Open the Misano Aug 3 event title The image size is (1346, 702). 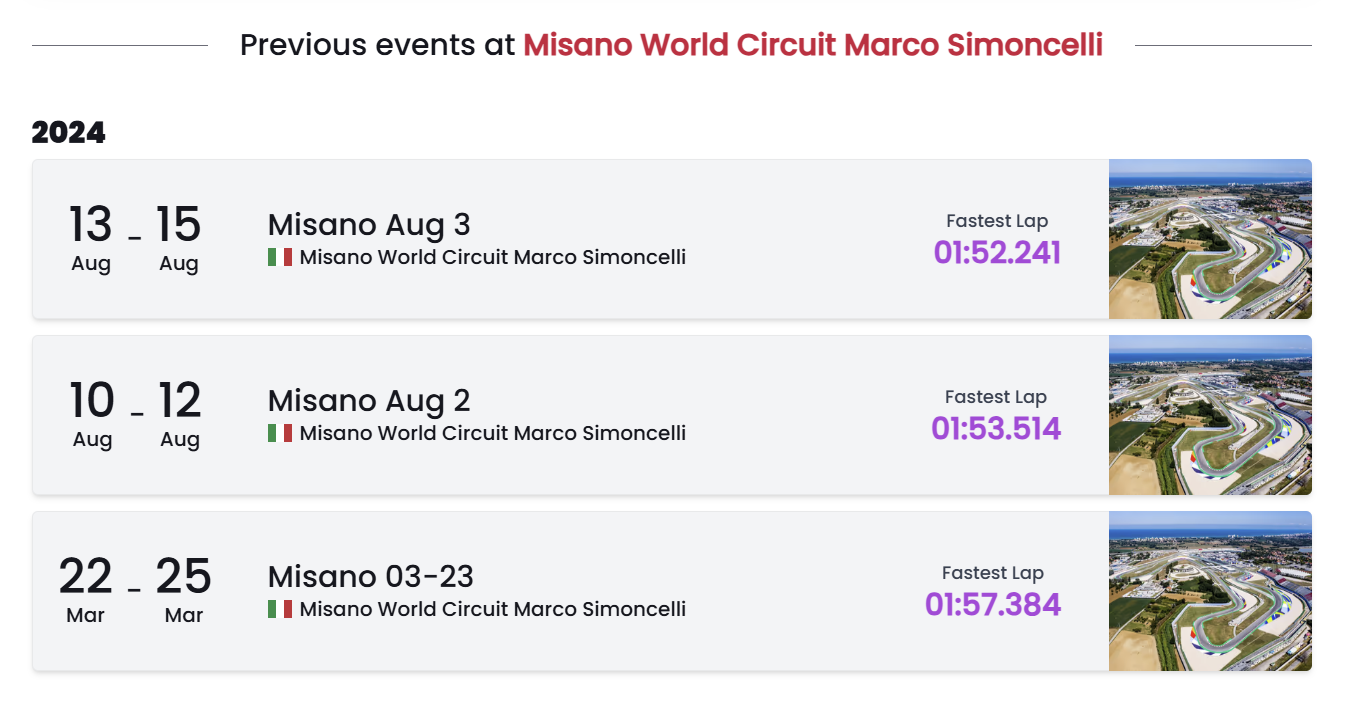tap(369, 224)
